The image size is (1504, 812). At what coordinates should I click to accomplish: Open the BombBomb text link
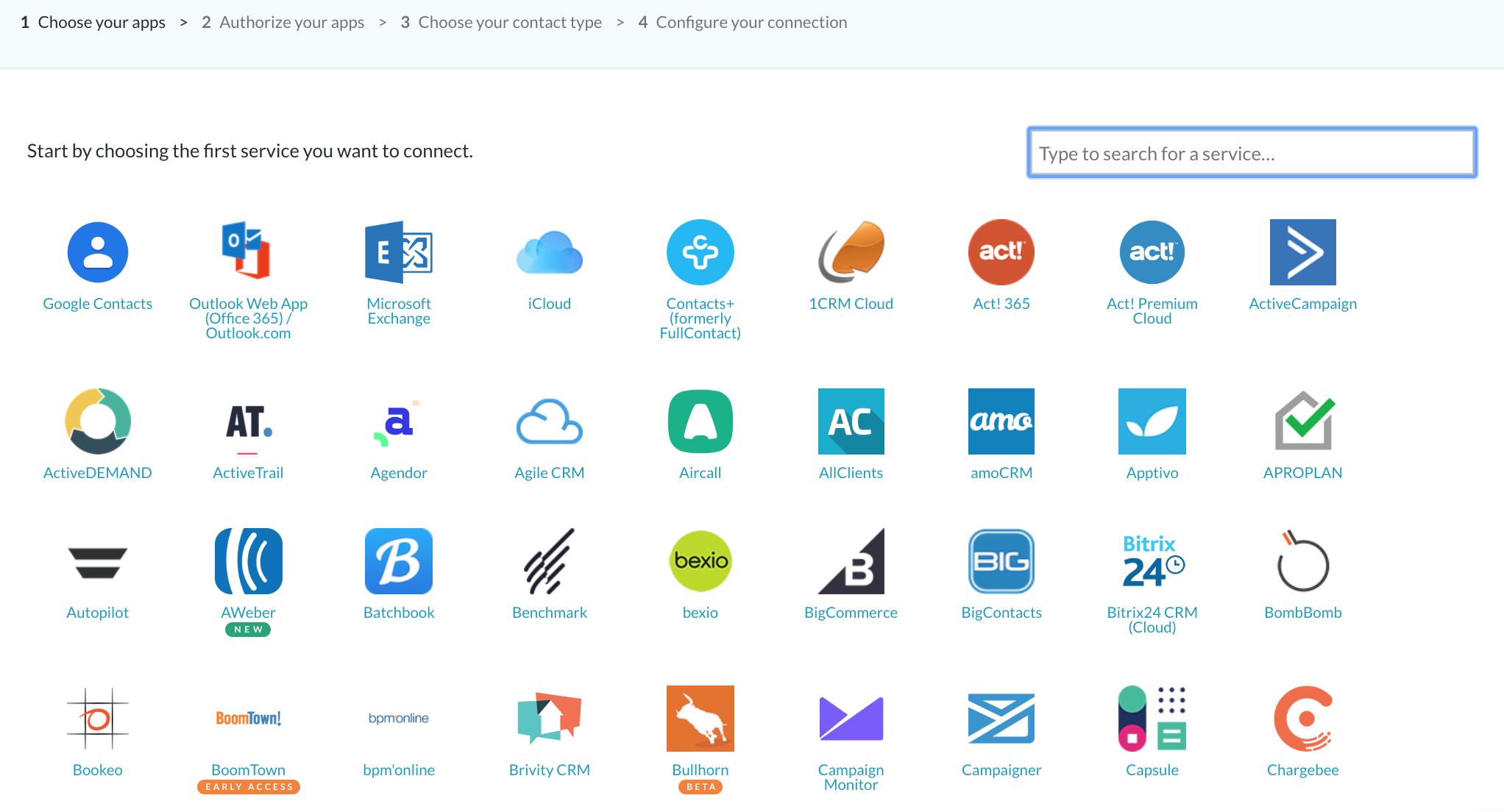(x=1303, y=613)
